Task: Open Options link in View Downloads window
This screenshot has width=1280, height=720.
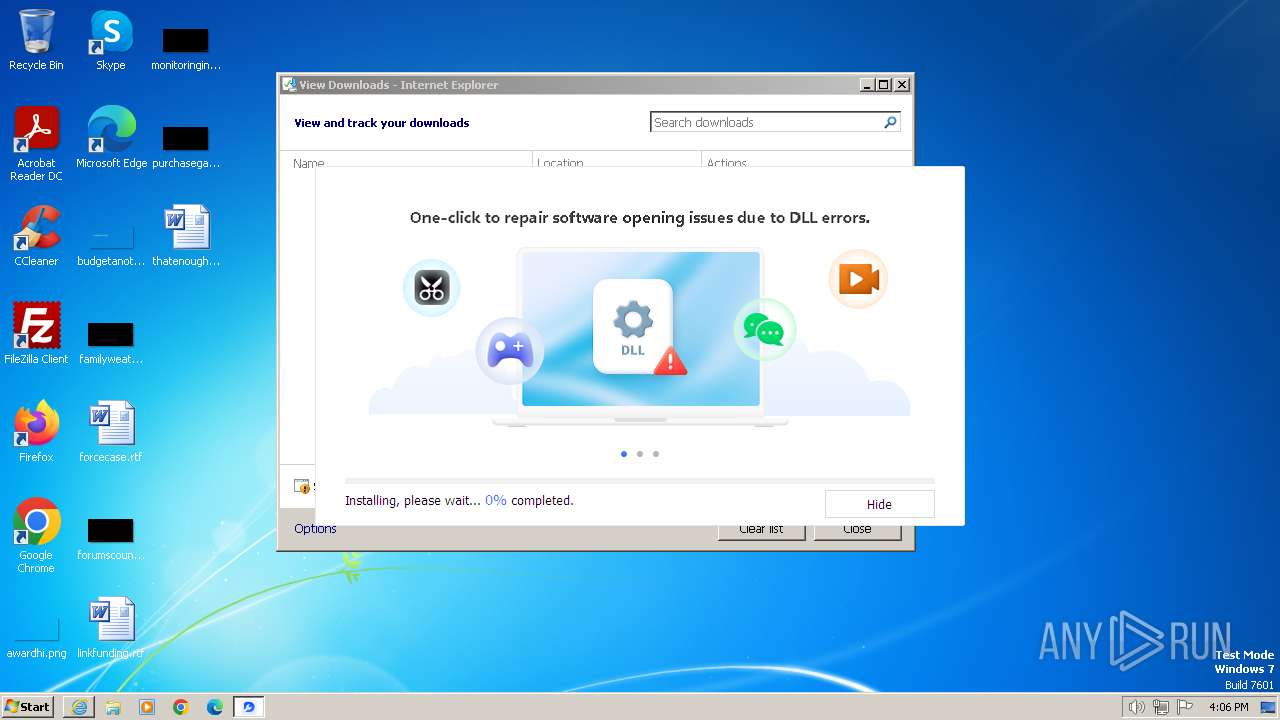Action: click(315, 529)
